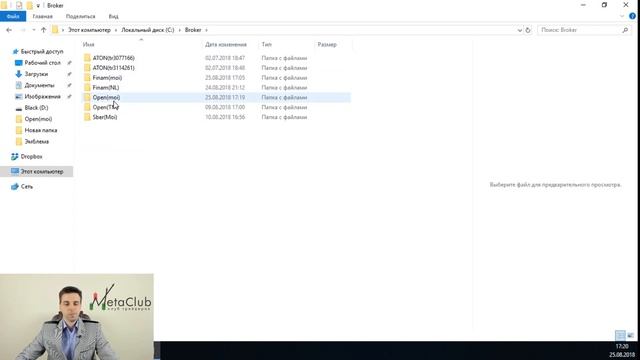Open Сеть in the sidebar
The width and height of the screenshot is (640, 360).
pyautogui.click(x=27, y=186)
